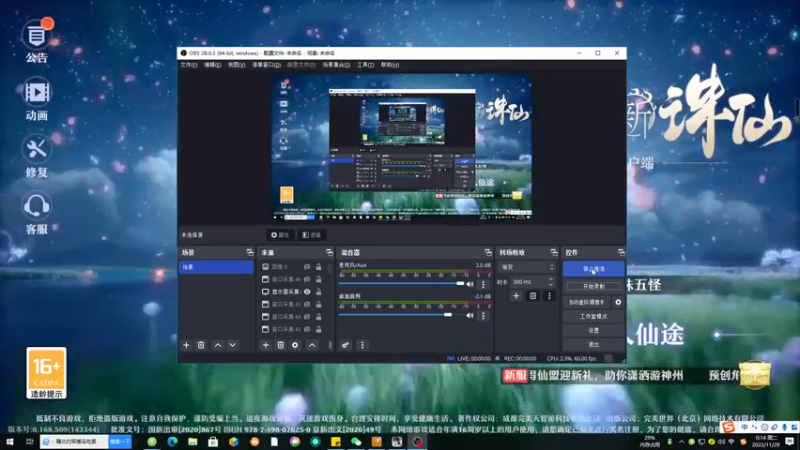Mute the 麦克风/Aux speaker icon
The width and height of the screenshot is (800, 450).
(470, 284)
